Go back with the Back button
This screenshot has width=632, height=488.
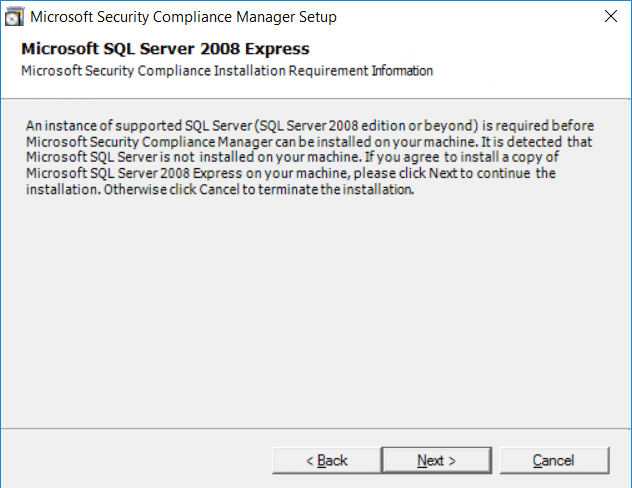[326, 460]
